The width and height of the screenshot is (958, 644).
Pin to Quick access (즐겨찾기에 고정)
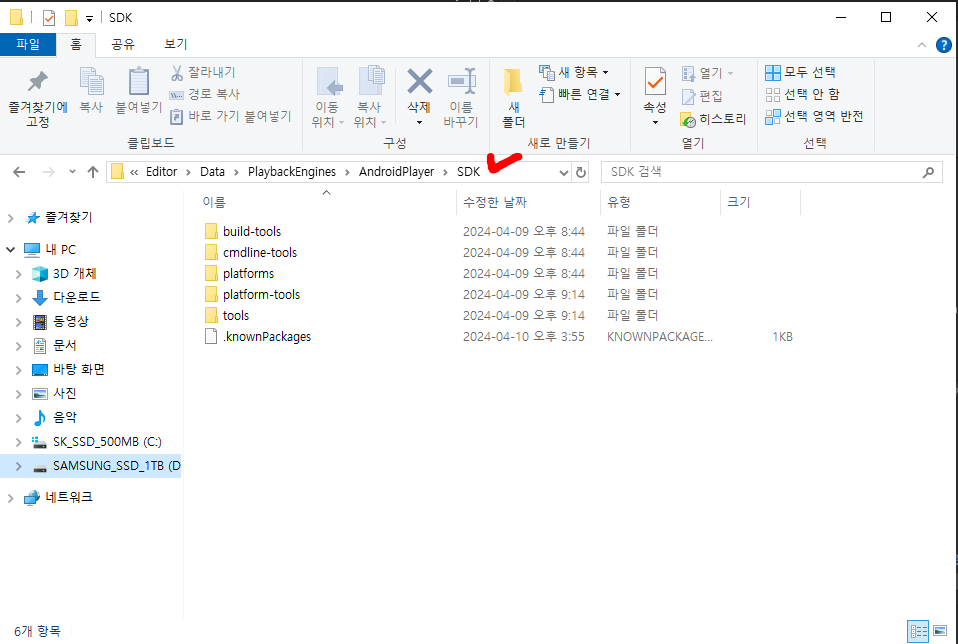pyautogui.click(x=37, y=98)
